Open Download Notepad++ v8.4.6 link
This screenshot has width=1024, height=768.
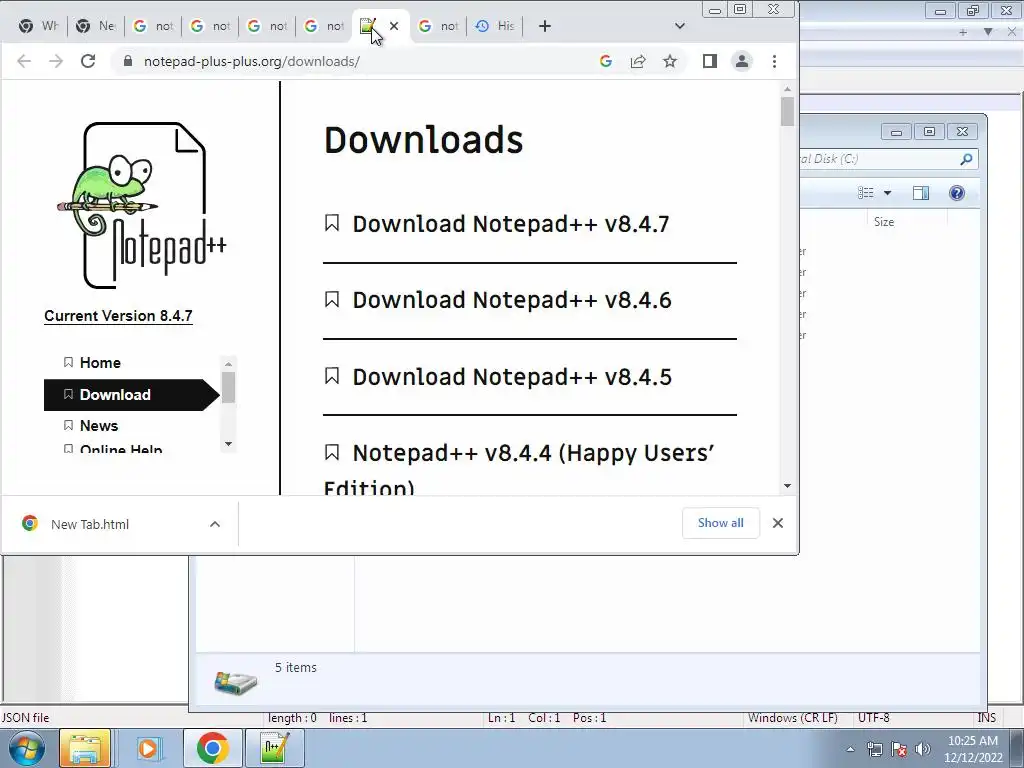(512, 300)
